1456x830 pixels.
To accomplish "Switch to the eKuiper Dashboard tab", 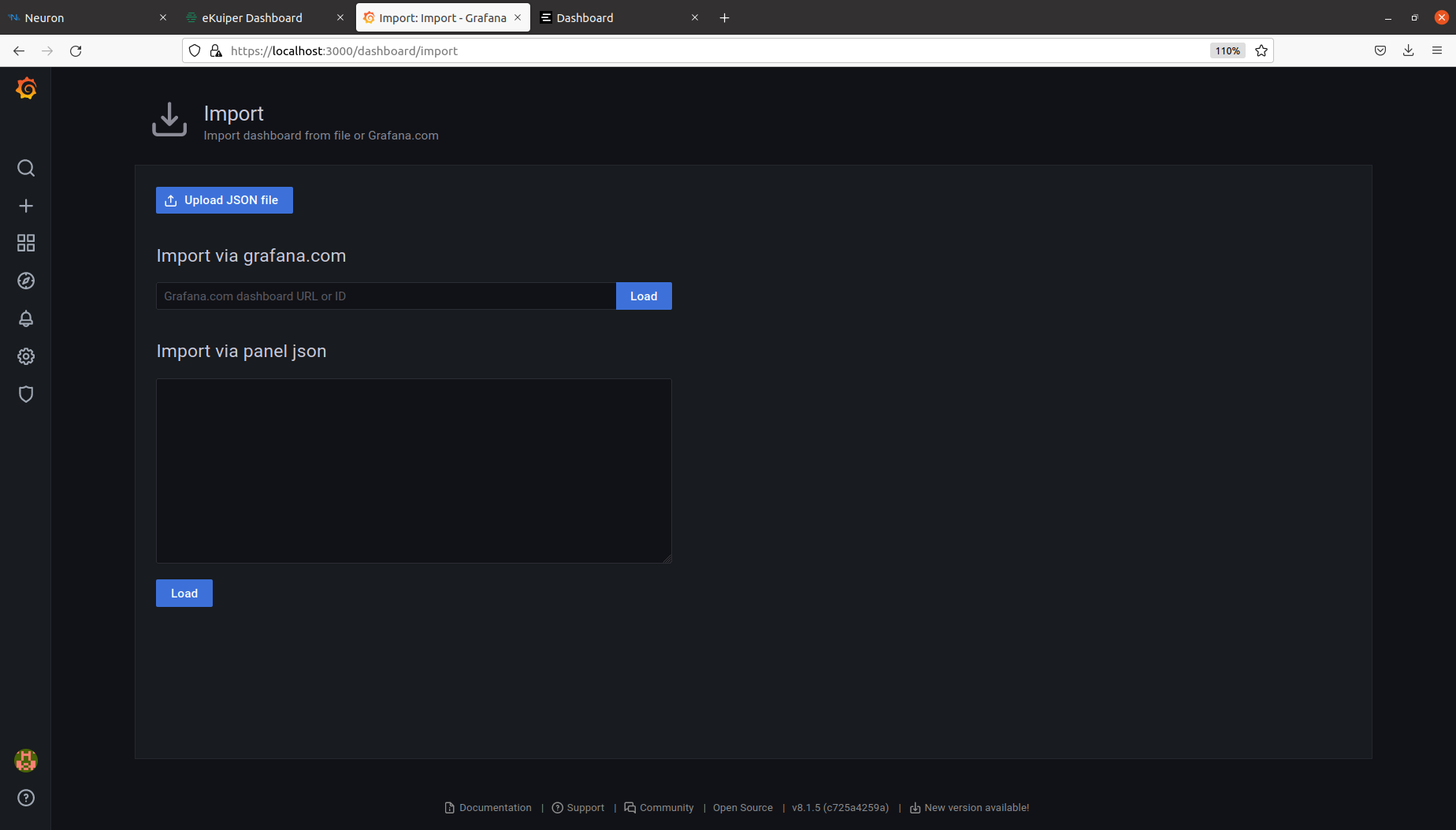I will 265,17.
